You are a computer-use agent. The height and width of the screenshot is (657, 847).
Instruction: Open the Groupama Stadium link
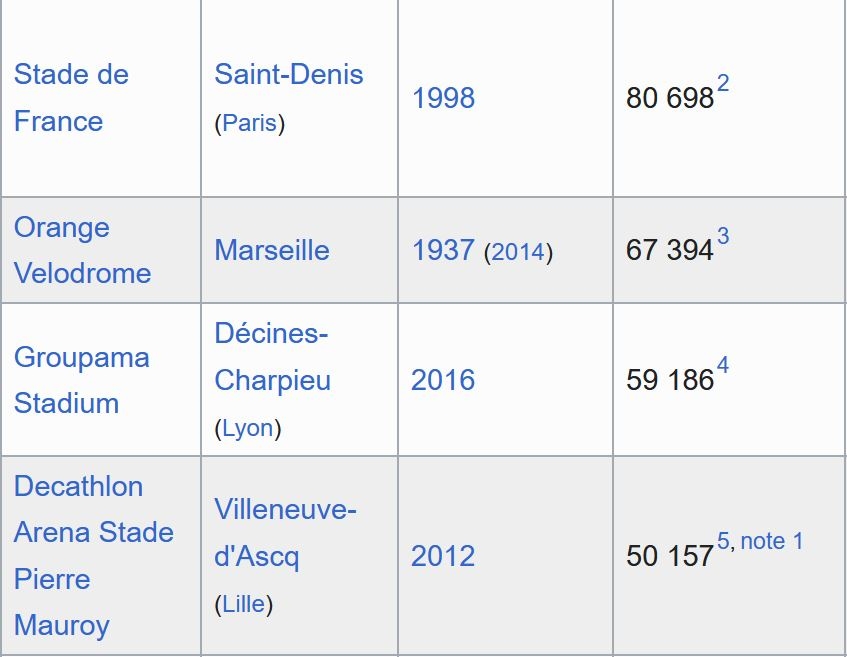(81, 380)
